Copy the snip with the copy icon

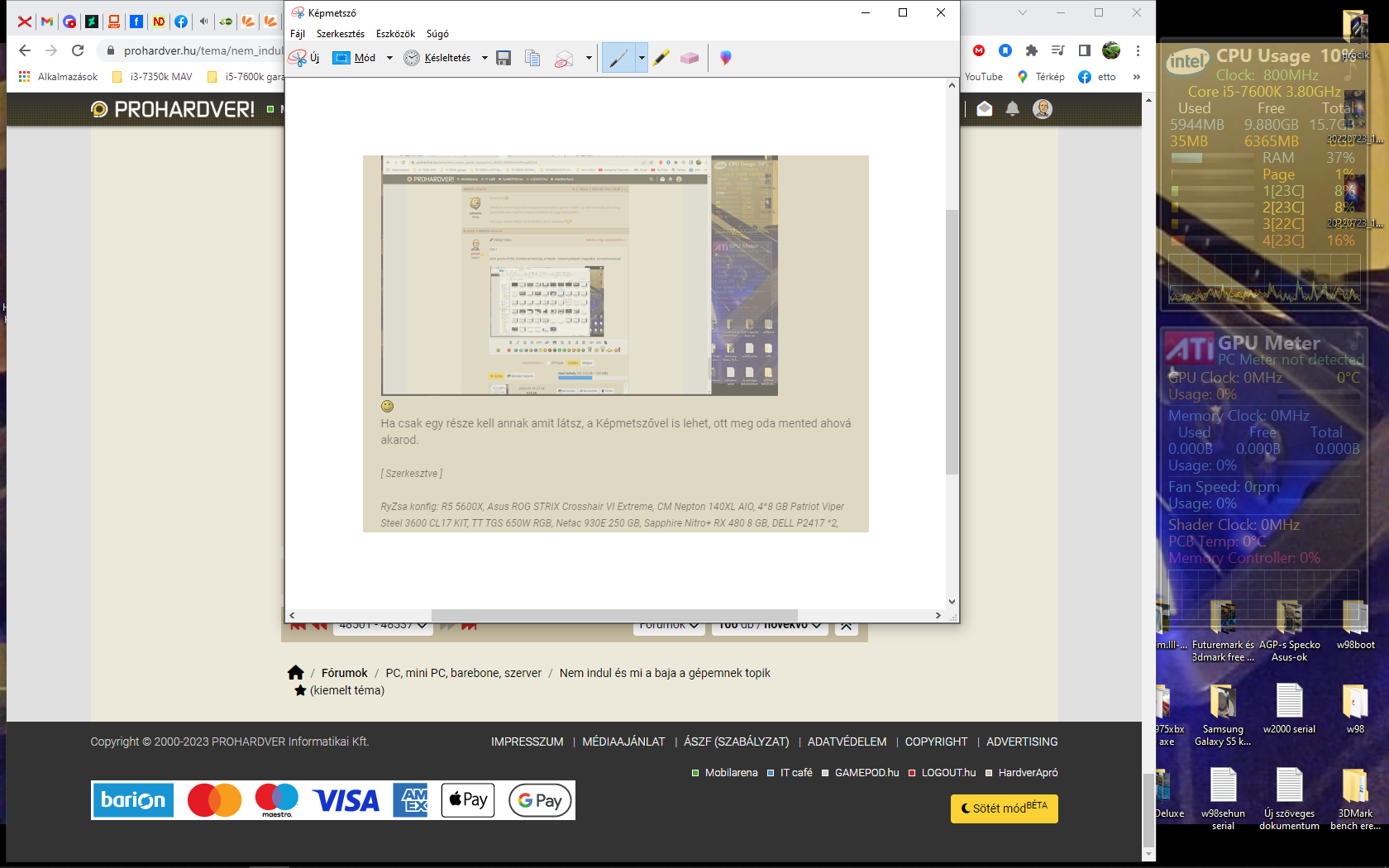[533, 58]
